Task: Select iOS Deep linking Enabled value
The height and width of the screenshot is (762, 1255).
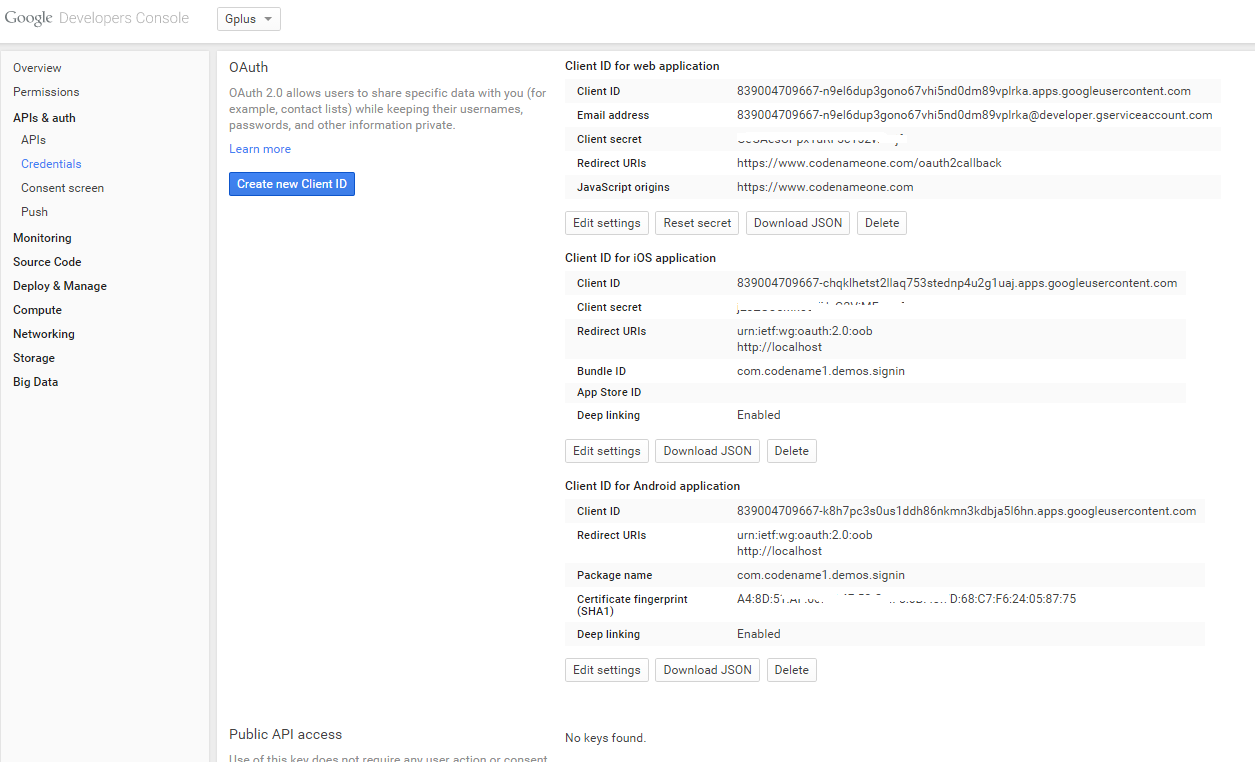Action: (x=759, y=415)
